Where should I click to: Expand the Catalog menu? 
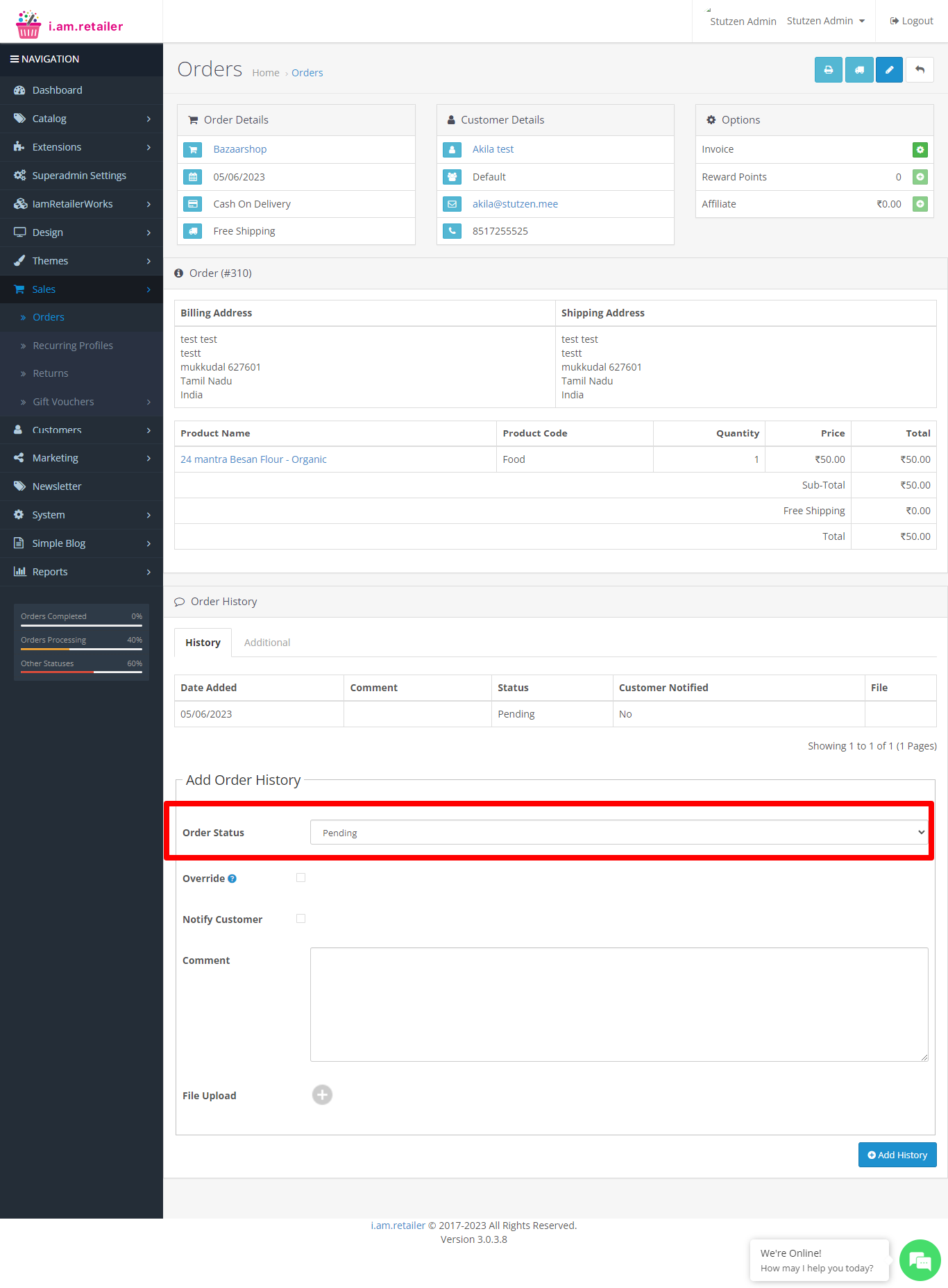point(81,119)
